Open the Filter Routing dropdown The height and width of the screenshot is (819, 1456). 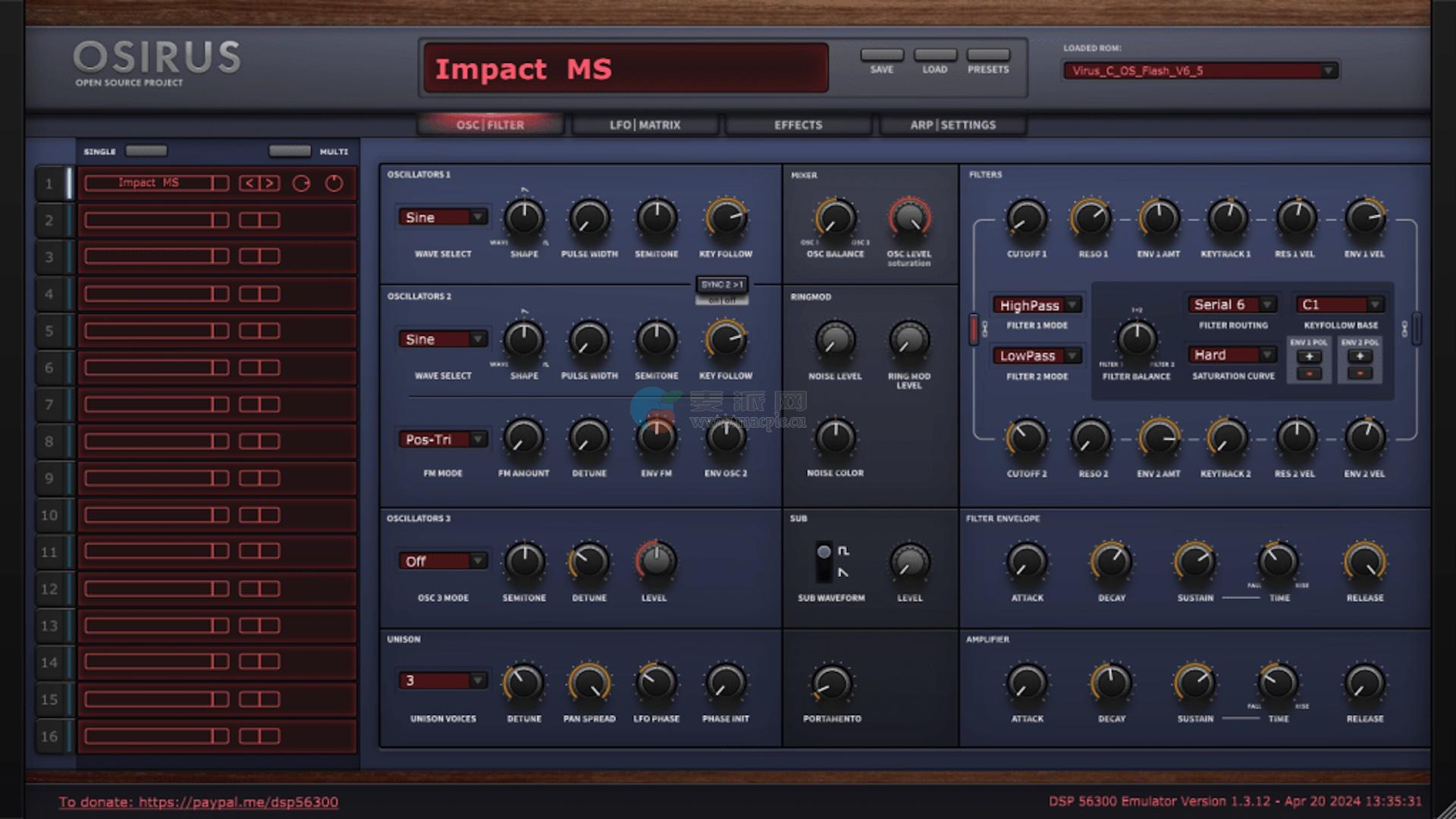[1233, 305]
